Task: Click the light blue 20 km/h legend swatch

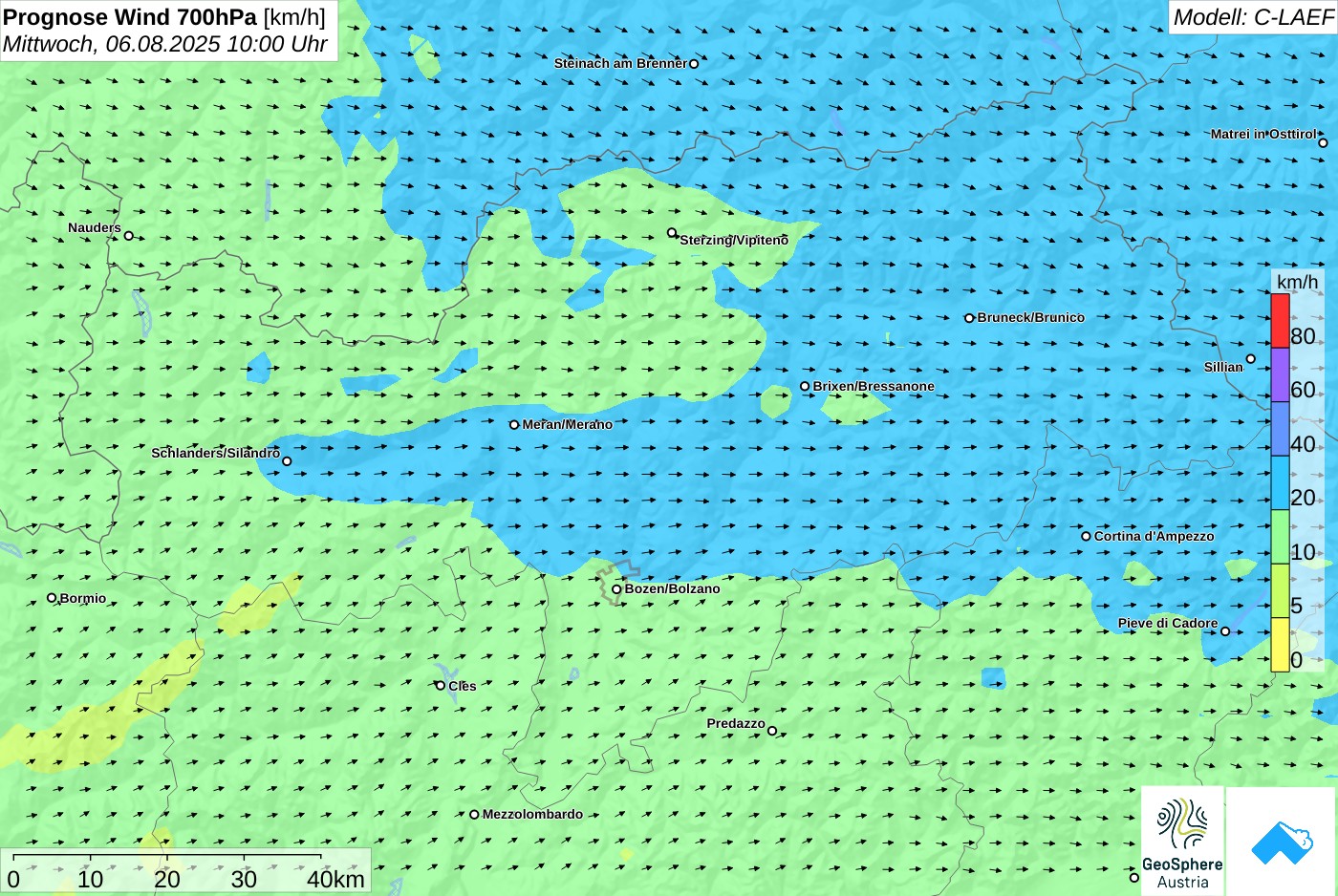Action: [x=1280, y=482]
